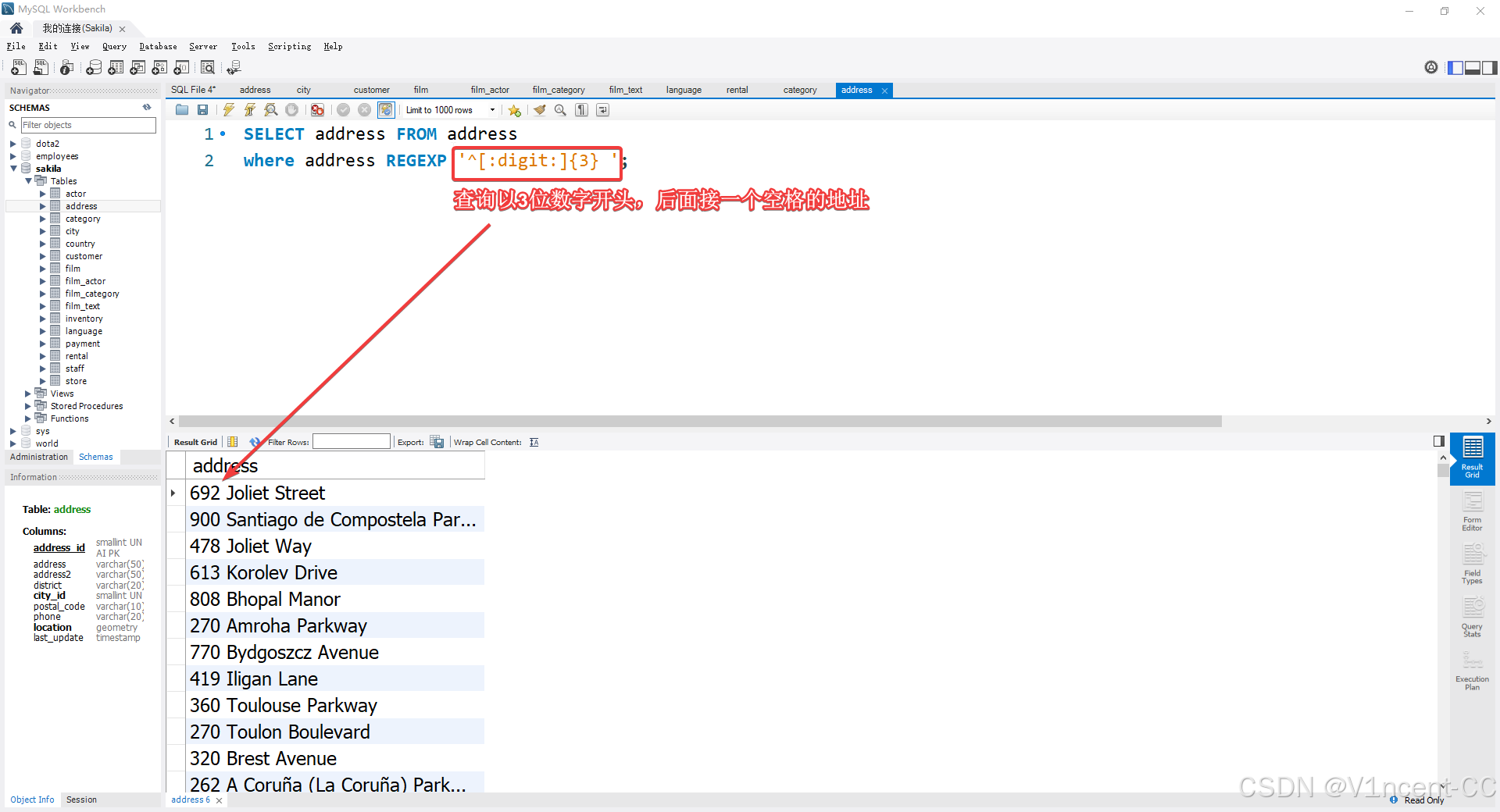Create new stored procedure icon

tap(159, 68)
